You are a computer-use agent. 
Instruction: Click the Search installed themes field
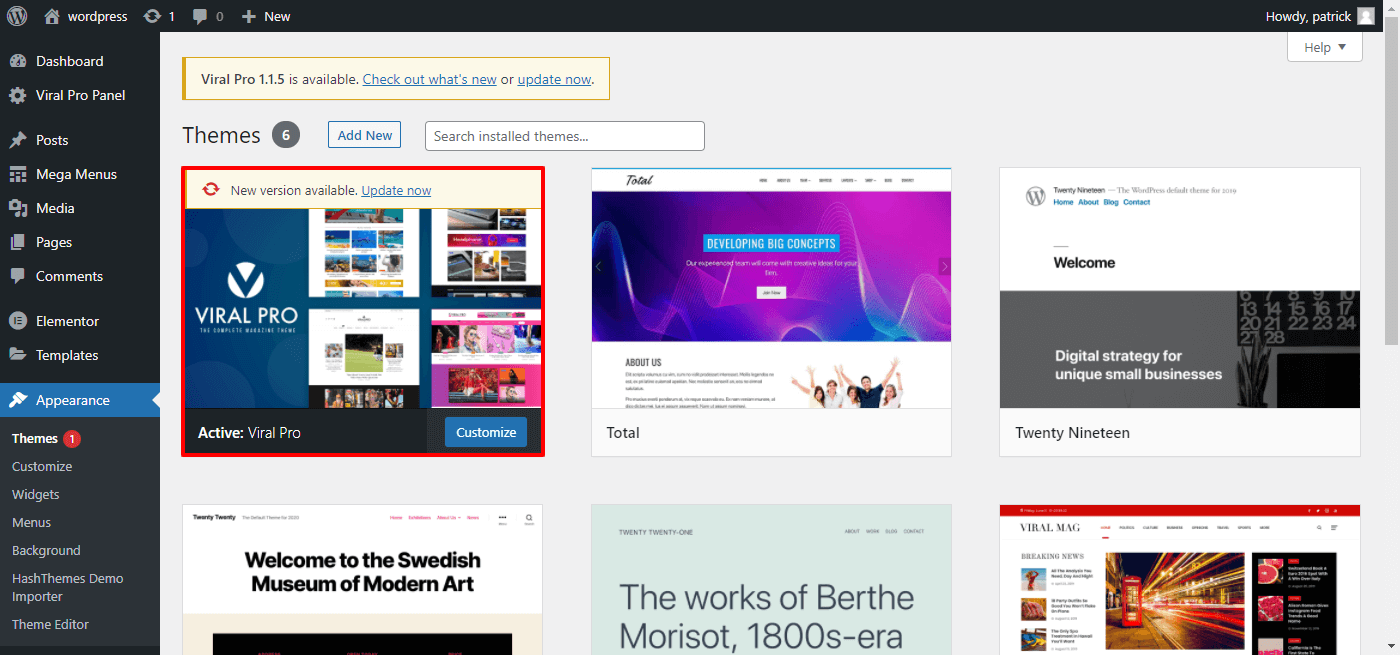[x=565, y=136]
